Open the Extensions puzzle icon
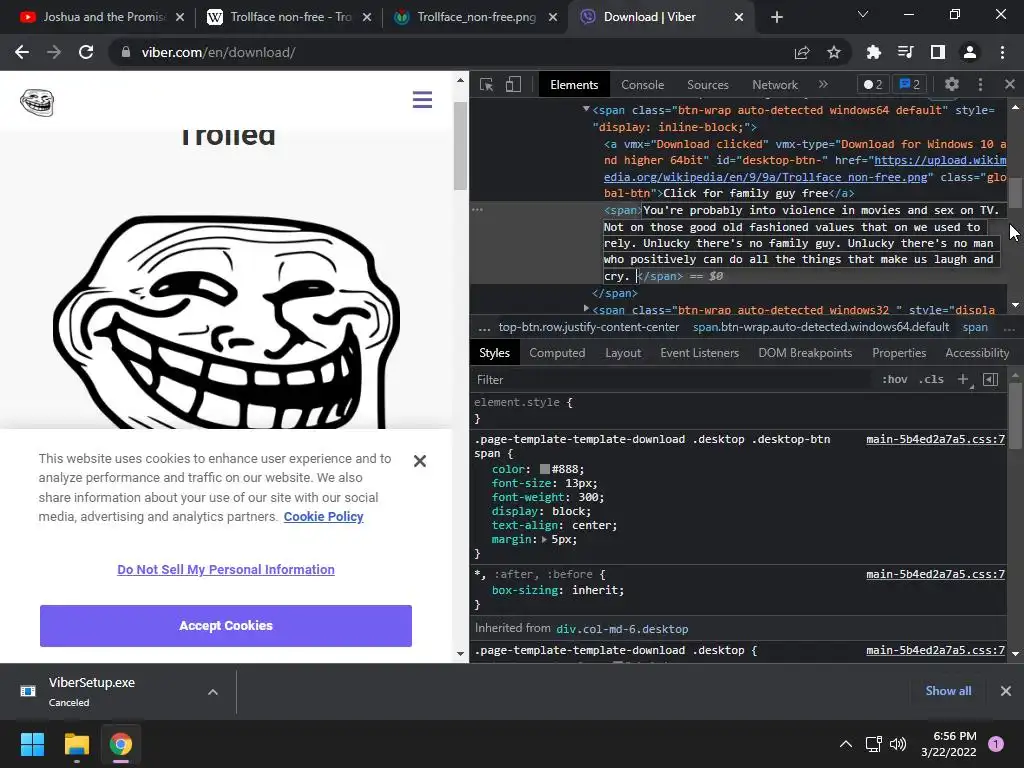This screenshot has width=1024, height=768. pos(873,52)
